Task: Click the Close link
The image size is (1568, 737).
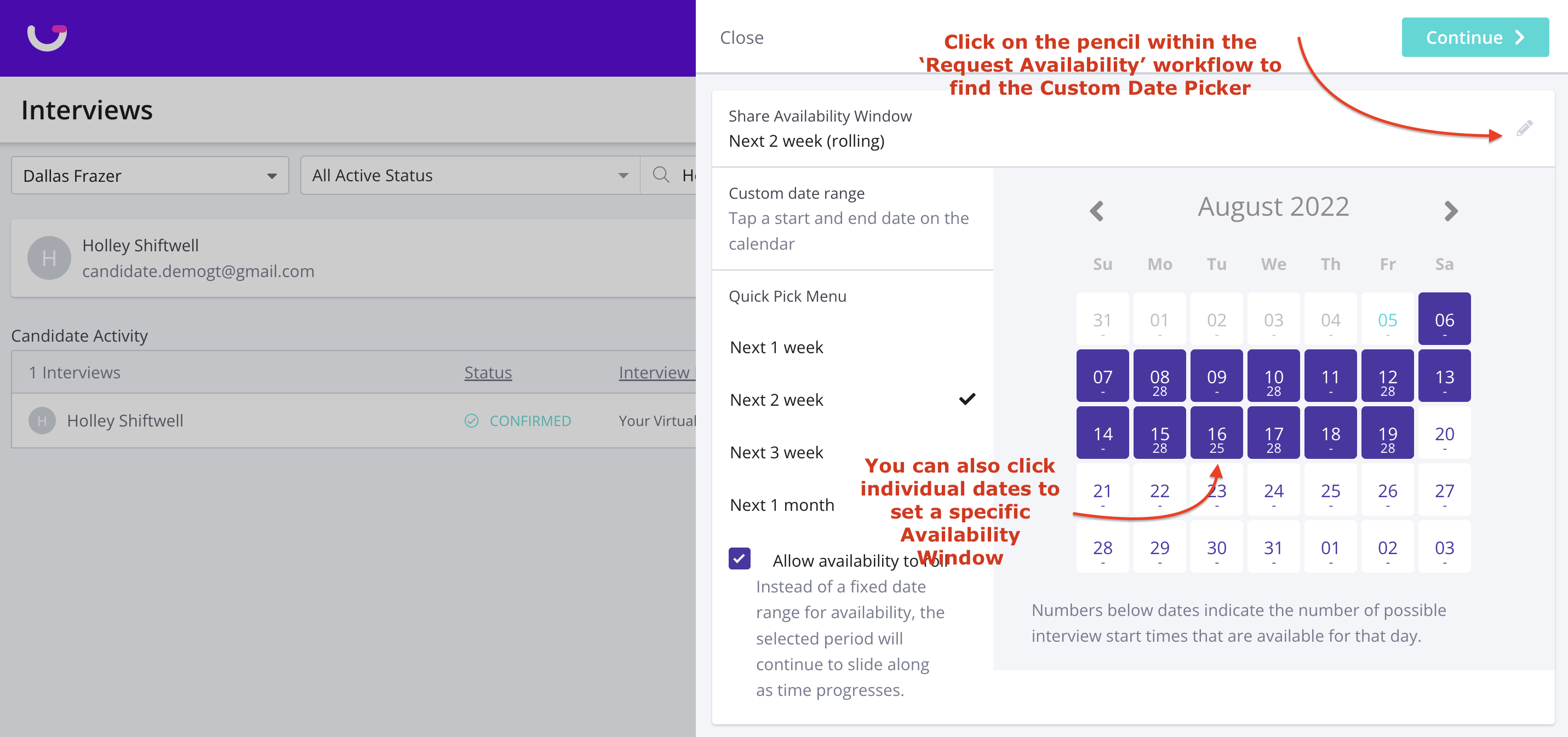Action: pyautogui.click(x=741, y=38)
